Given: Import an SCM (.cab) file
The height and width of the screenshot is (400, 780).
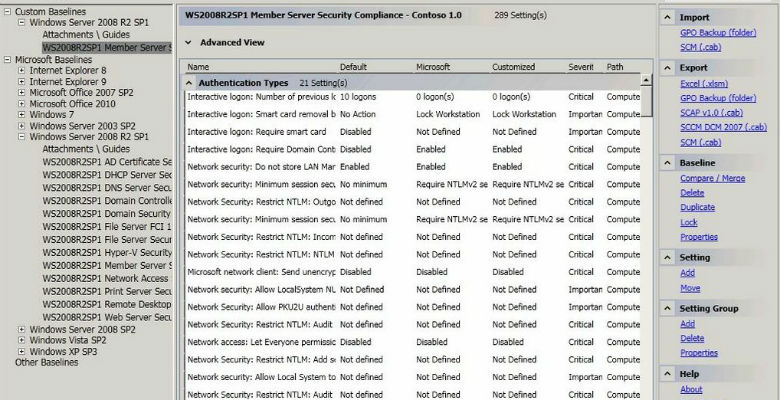Looking at the screenshot, I should (x=700, y=47).
